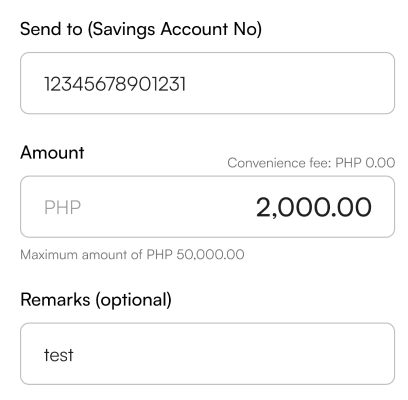Place cursor after test in Remarks
Image resolution: width=408 pixels, height=400 pixels.
74,355
